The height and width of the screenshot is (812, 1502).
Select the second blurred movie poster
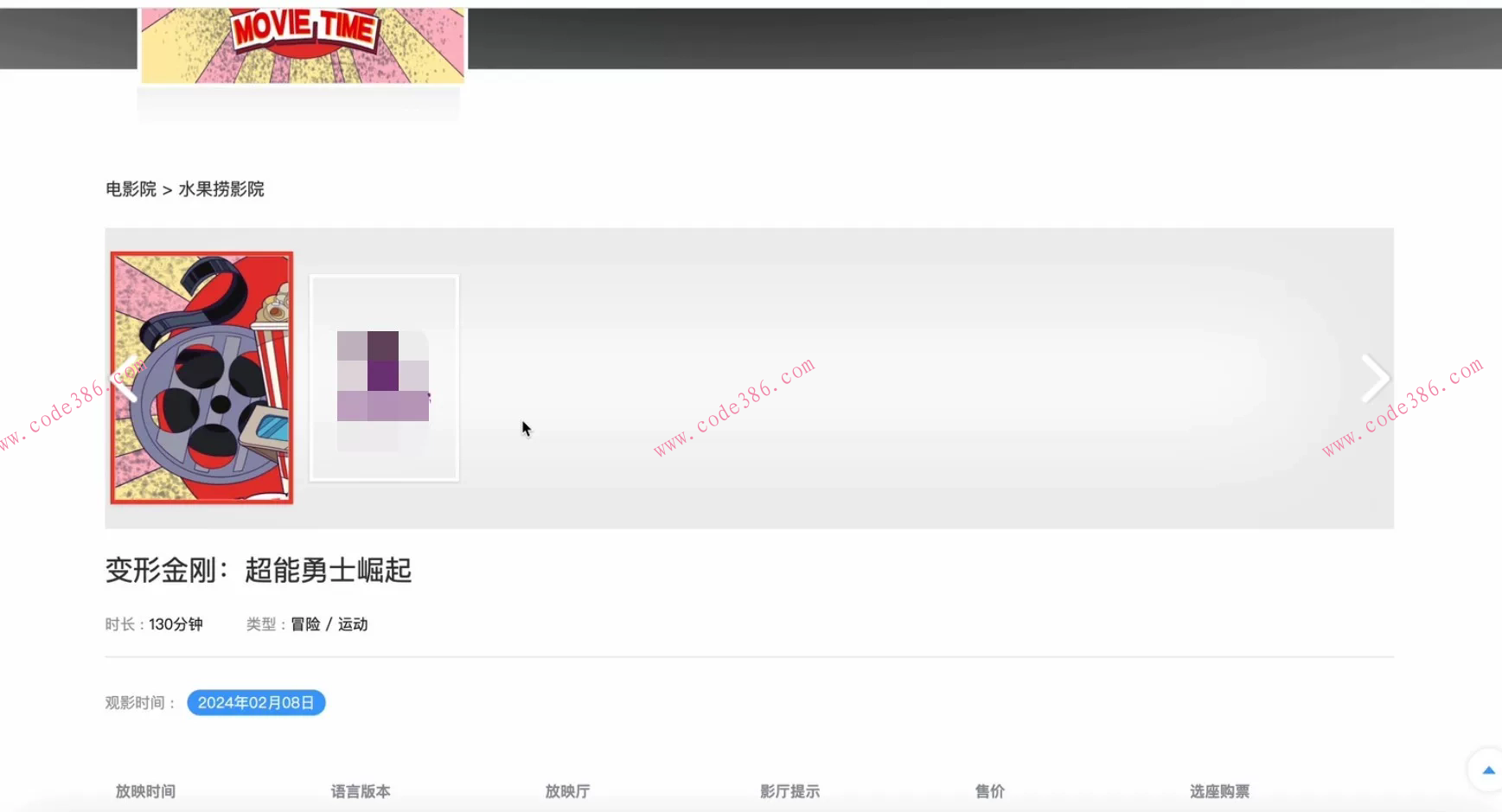point(384,378)
